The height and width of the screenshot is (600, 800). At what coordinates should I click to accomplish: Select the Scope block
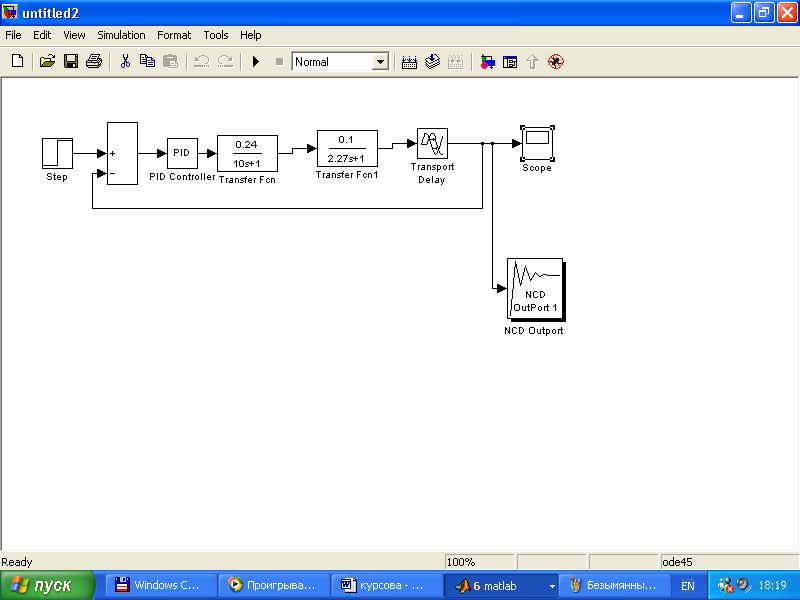[537, 143]
